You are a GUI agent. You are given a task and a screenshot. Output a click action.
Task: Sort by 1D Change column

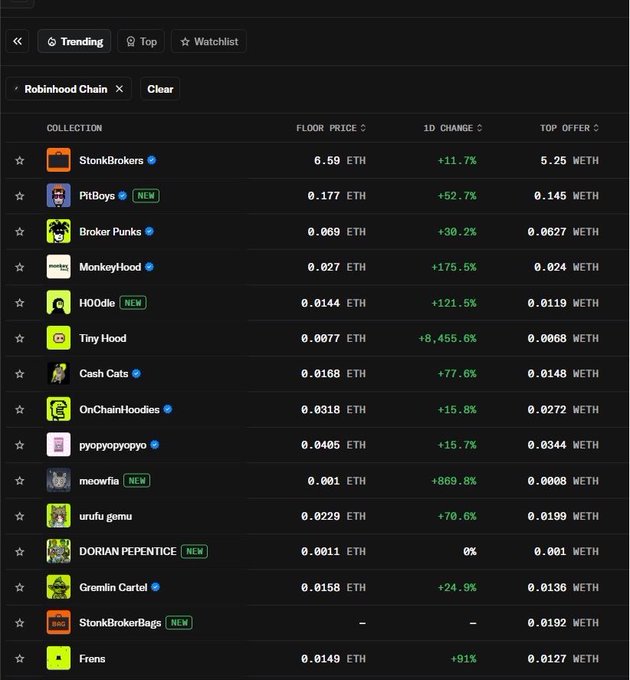pos(453,128)
